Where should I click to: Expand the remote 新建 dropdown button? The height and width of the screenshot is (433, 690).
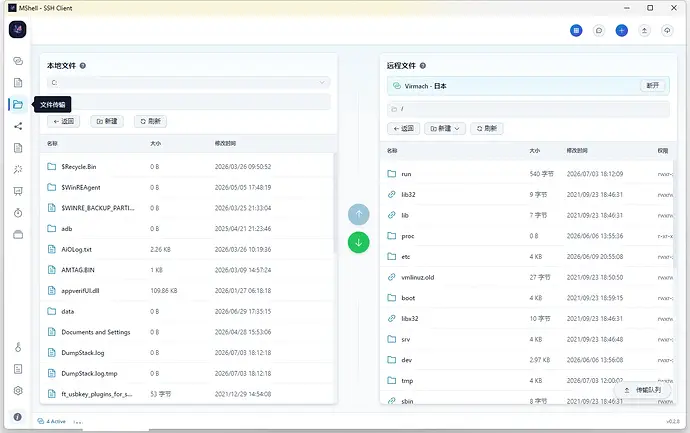445,128
